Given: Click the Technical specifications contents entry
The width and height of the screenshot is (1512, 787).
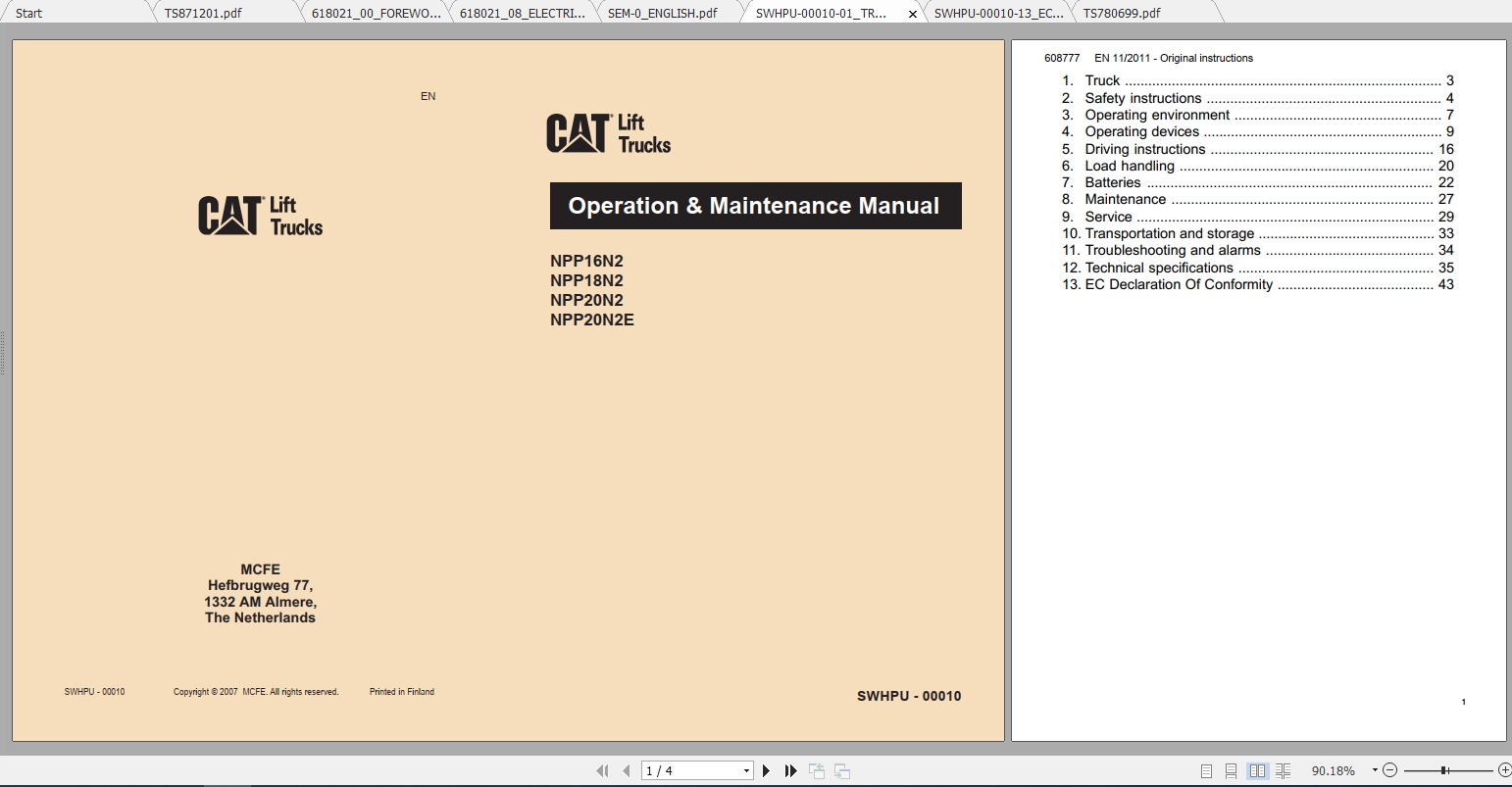Looking at the screenshot, I should [1157, 267].
